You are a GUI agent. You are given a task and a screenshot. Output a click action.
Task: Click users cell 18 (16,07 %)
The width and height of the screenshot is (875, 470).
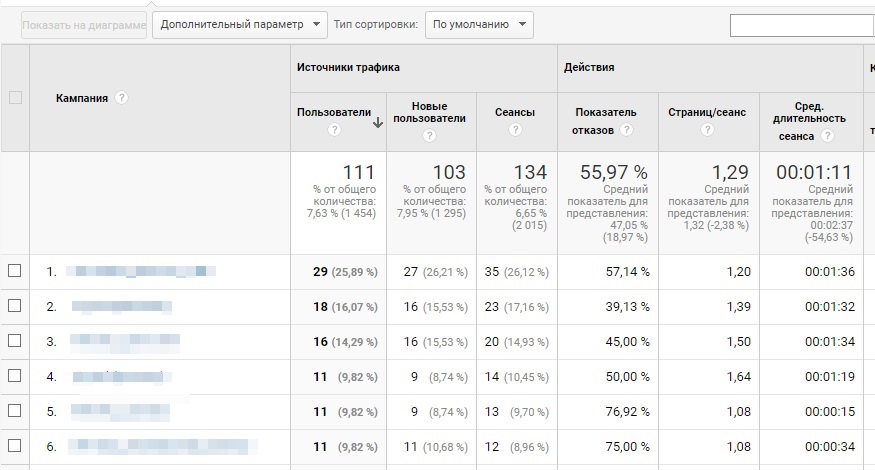pos(345,307)
